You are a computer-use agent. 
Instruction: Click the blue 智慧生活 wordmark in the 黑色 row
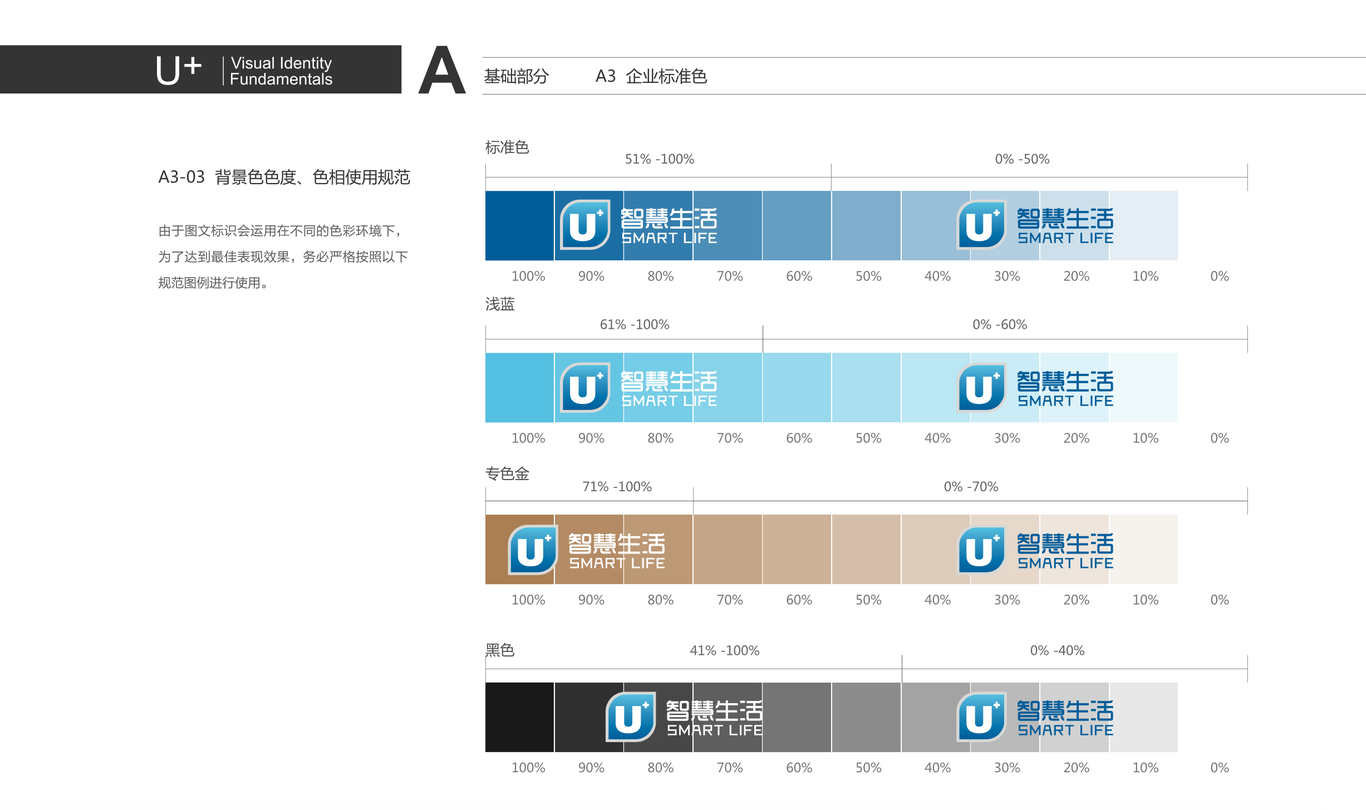click(1065, 711)
